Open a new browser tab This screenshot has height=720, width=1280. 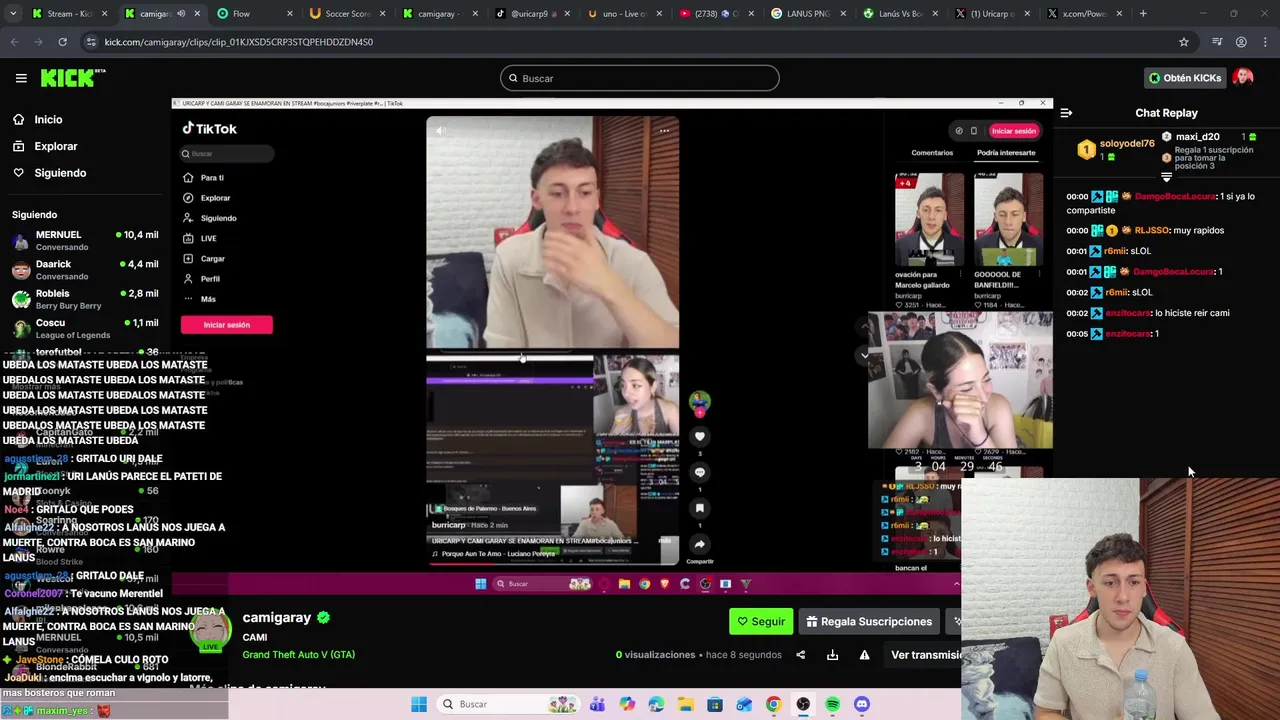pos(1143,14)
